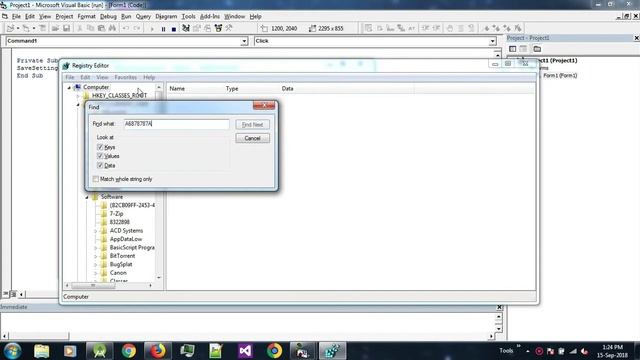Expand the BasicScript Program key arrow
Screen dimensions: 640x360
click(96, 248)
